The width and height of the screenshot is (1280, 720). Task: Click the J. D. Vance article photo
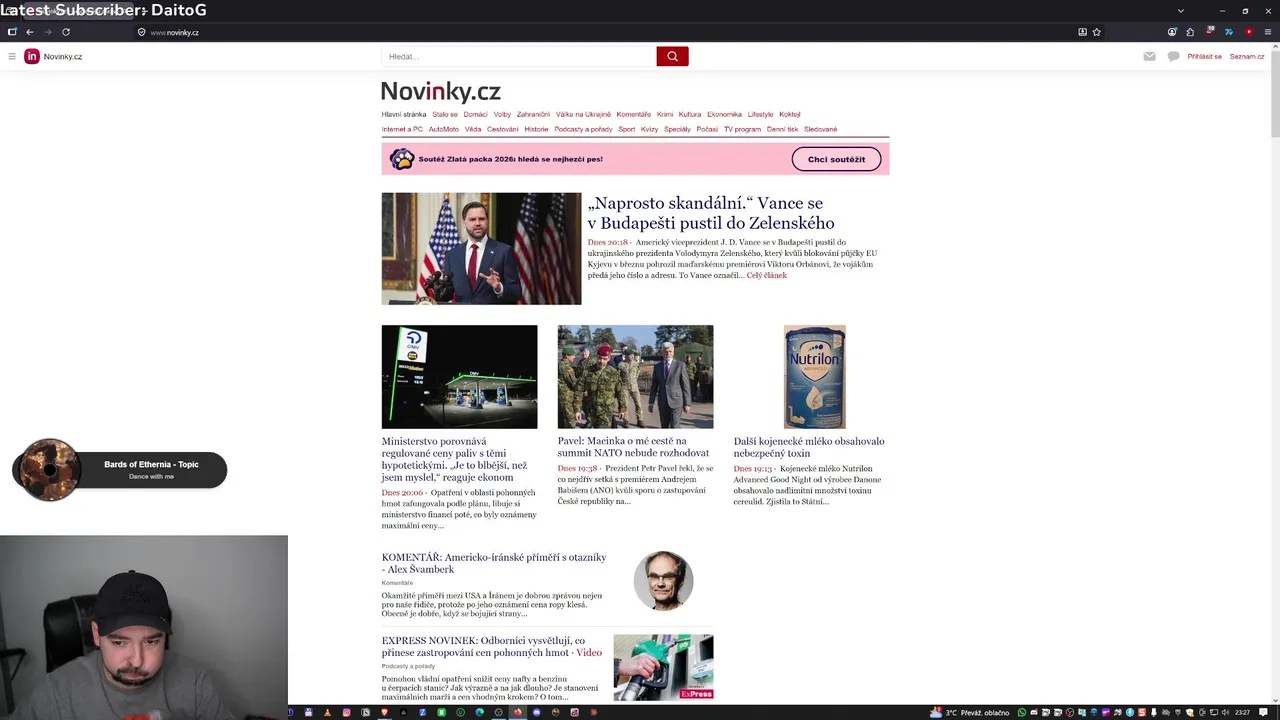(x=481, y=248)
